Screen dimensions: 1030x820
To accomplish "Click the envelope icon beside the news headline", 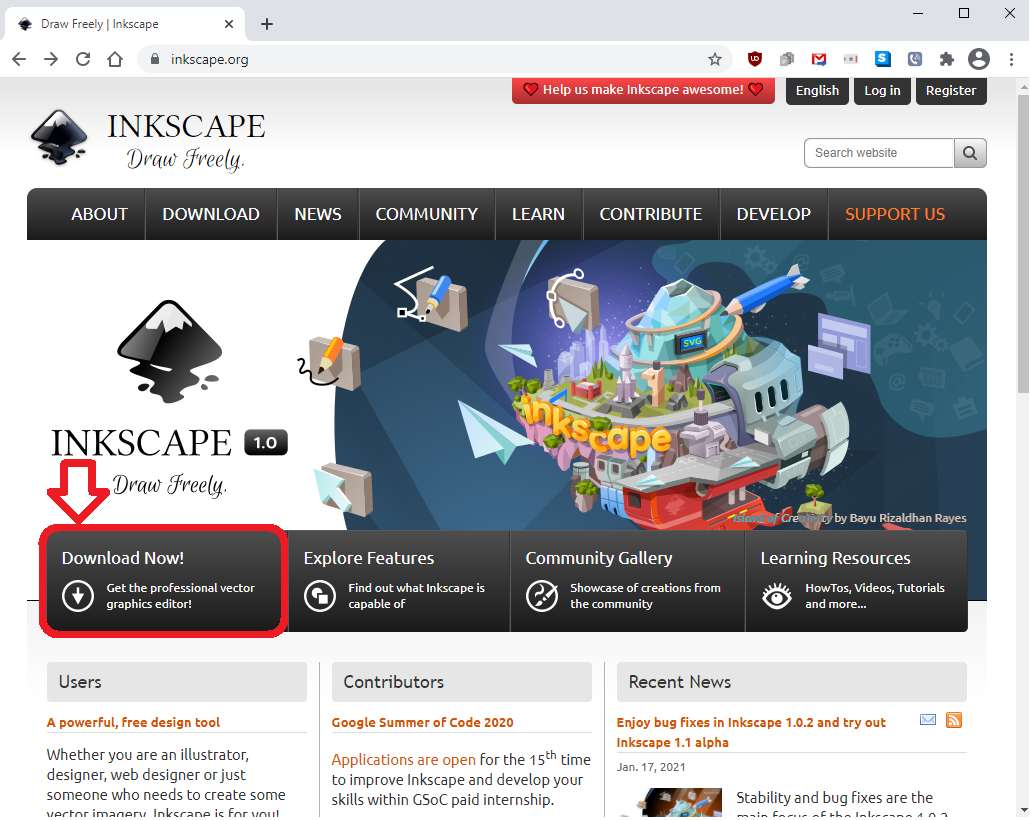I will [x=927, y=719].
